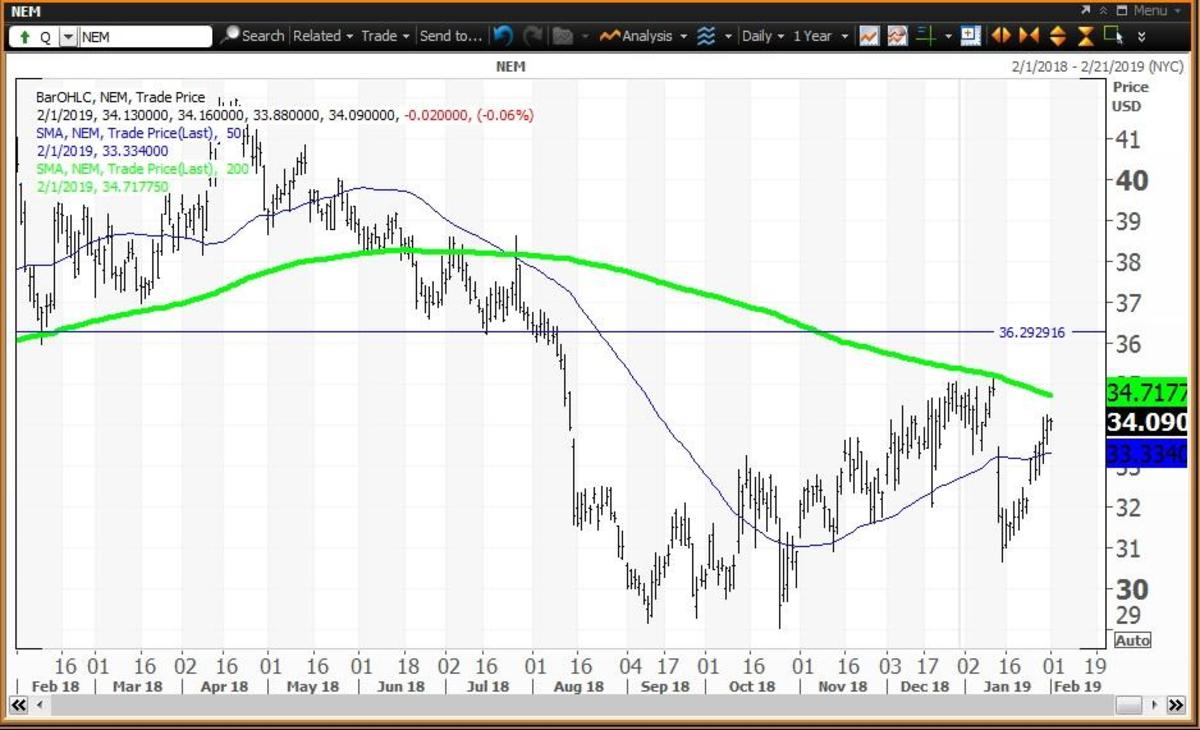Open the Analysis menu

click(644, 36)
